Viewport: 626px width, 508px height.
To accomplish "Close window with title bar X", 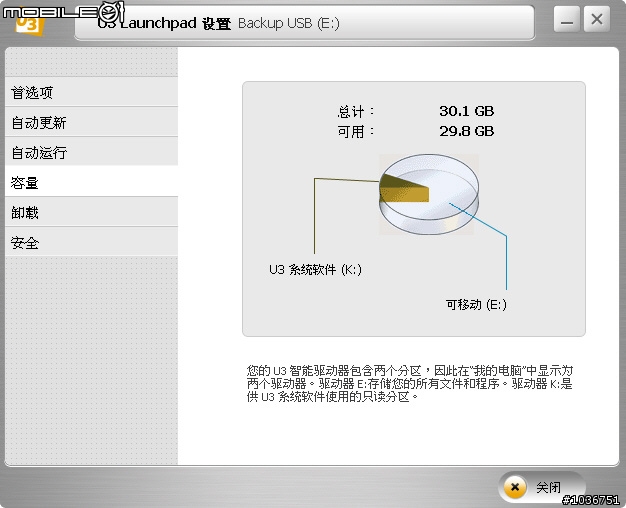I will 597,19.
